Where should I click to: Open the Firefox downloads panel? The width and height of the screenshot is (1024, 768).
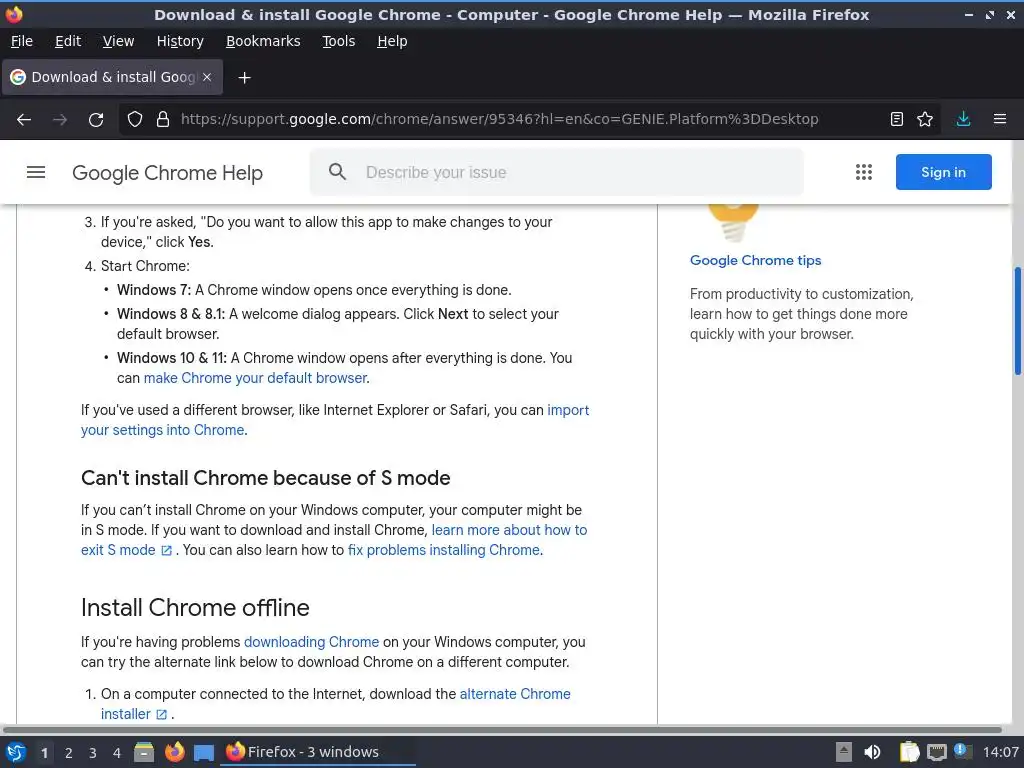tap(963, 119)
